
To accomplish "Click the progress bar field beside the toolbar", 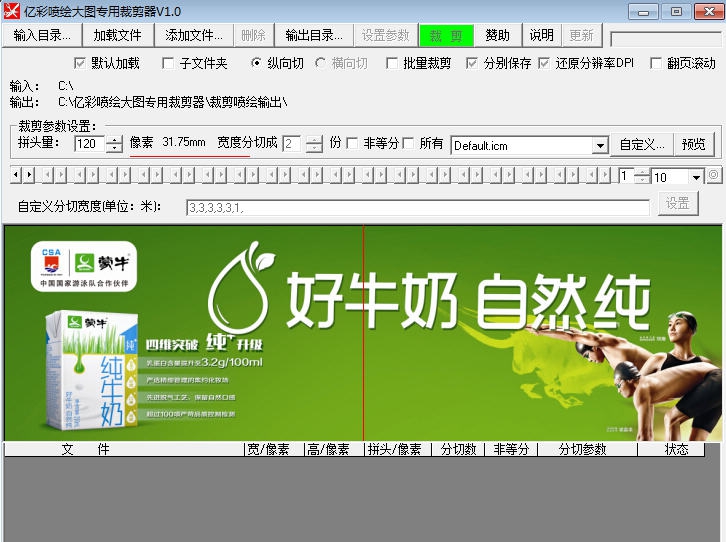I will tap(666, 39).
